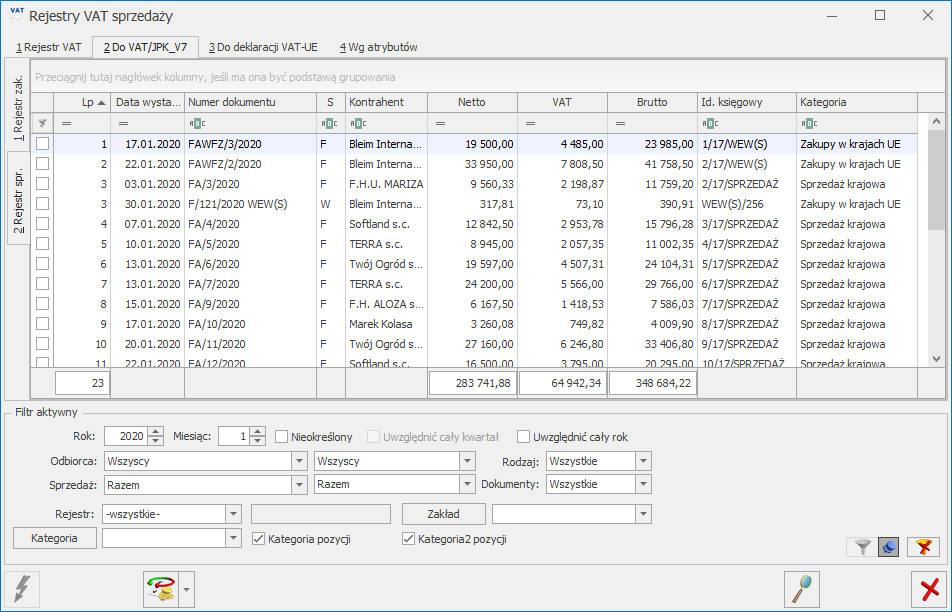Open document preview with magnifier icon

click(x=800, y=589)
